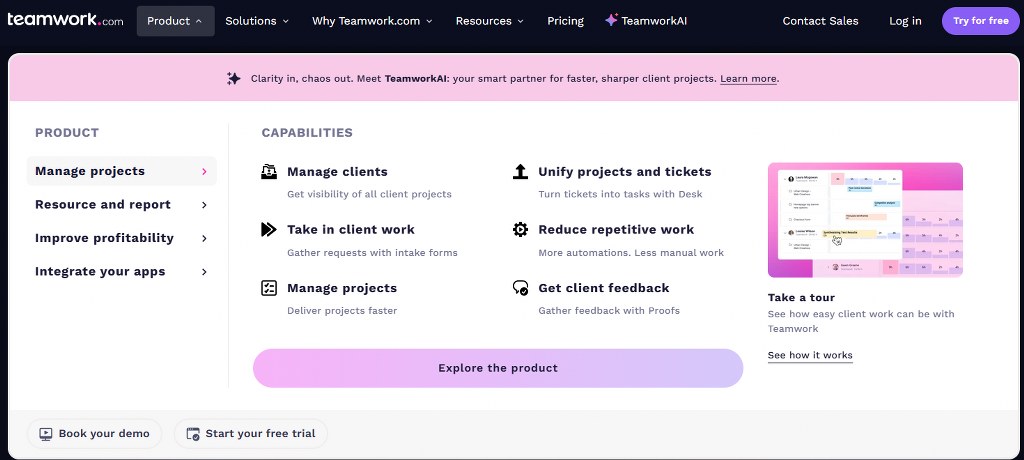The width and height of the screenshot is (1024, 460).
Task: Click the Get client feedback icon
Action: [x=520, y=288]
